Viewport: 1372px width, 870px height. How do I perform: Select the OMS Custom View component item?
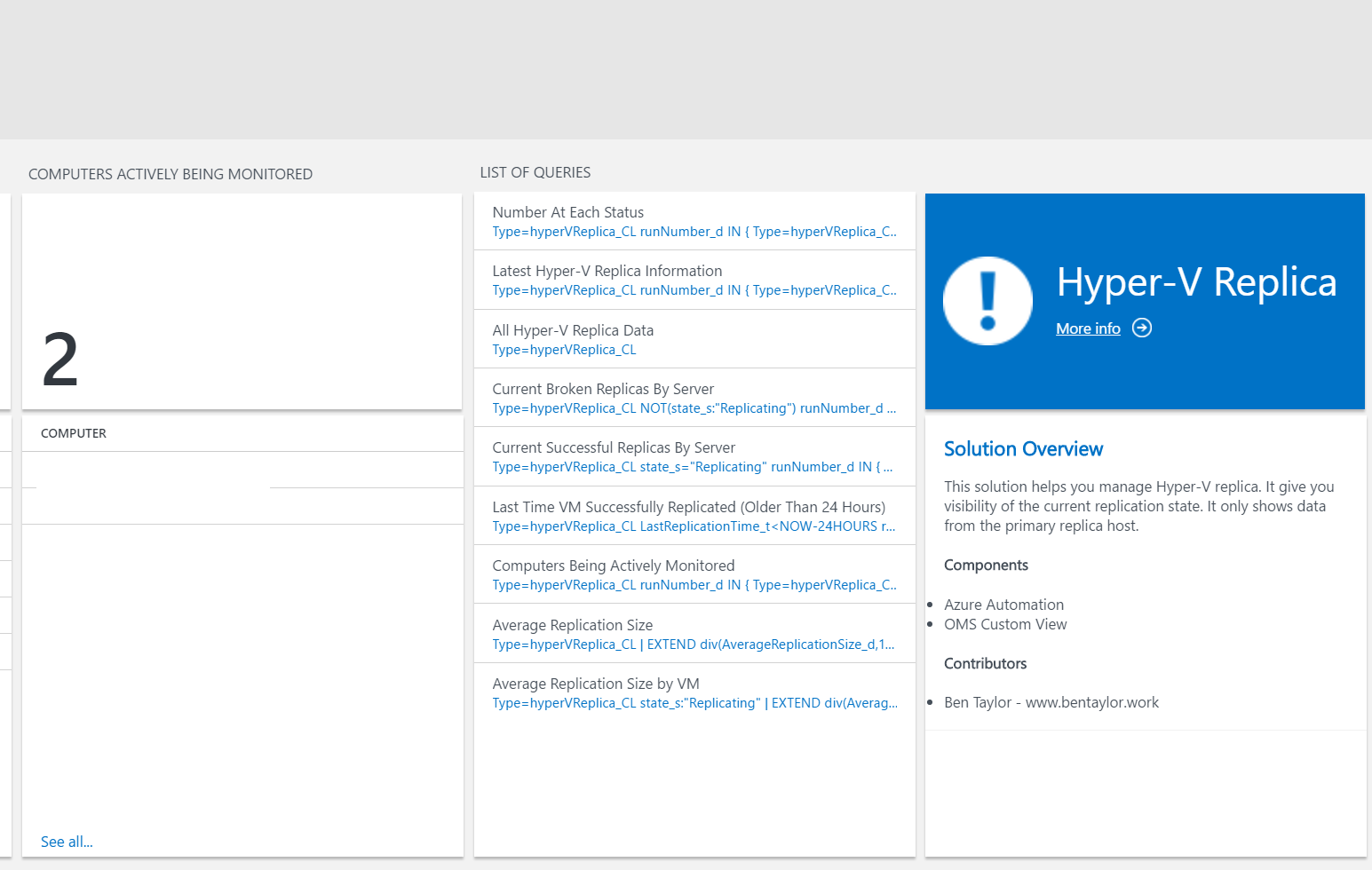click(1005, 624)
